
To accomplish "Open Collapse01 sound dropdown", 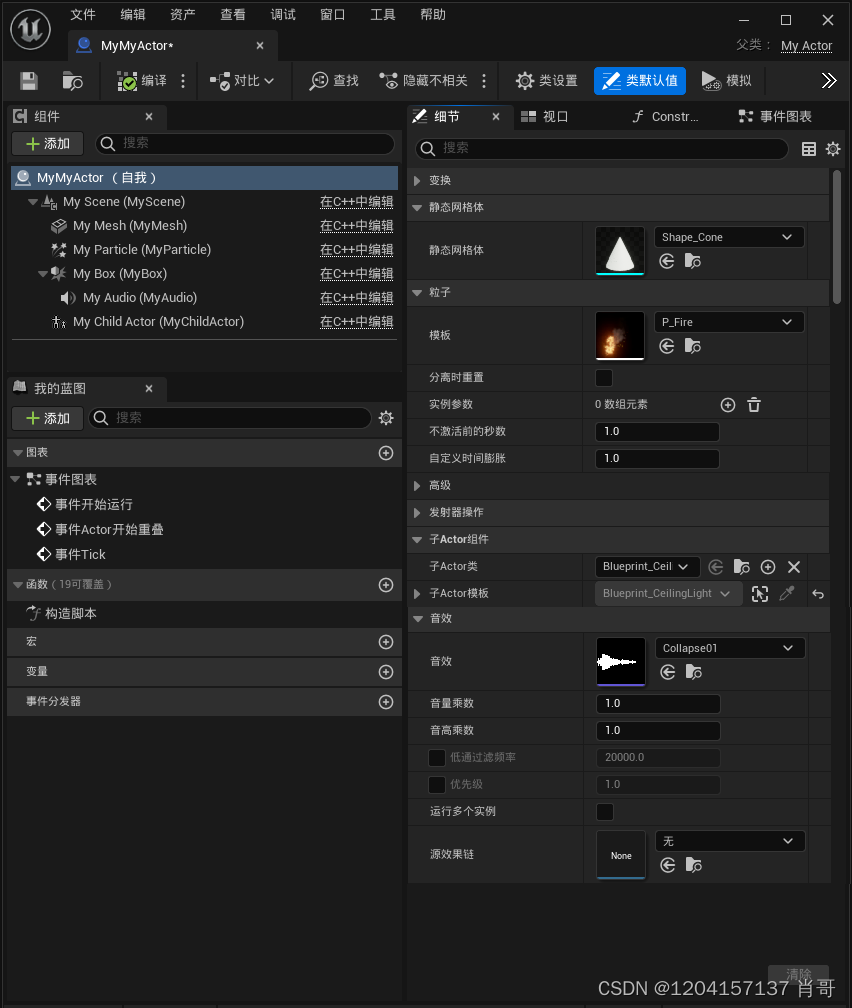I will [x=730, y=648].
